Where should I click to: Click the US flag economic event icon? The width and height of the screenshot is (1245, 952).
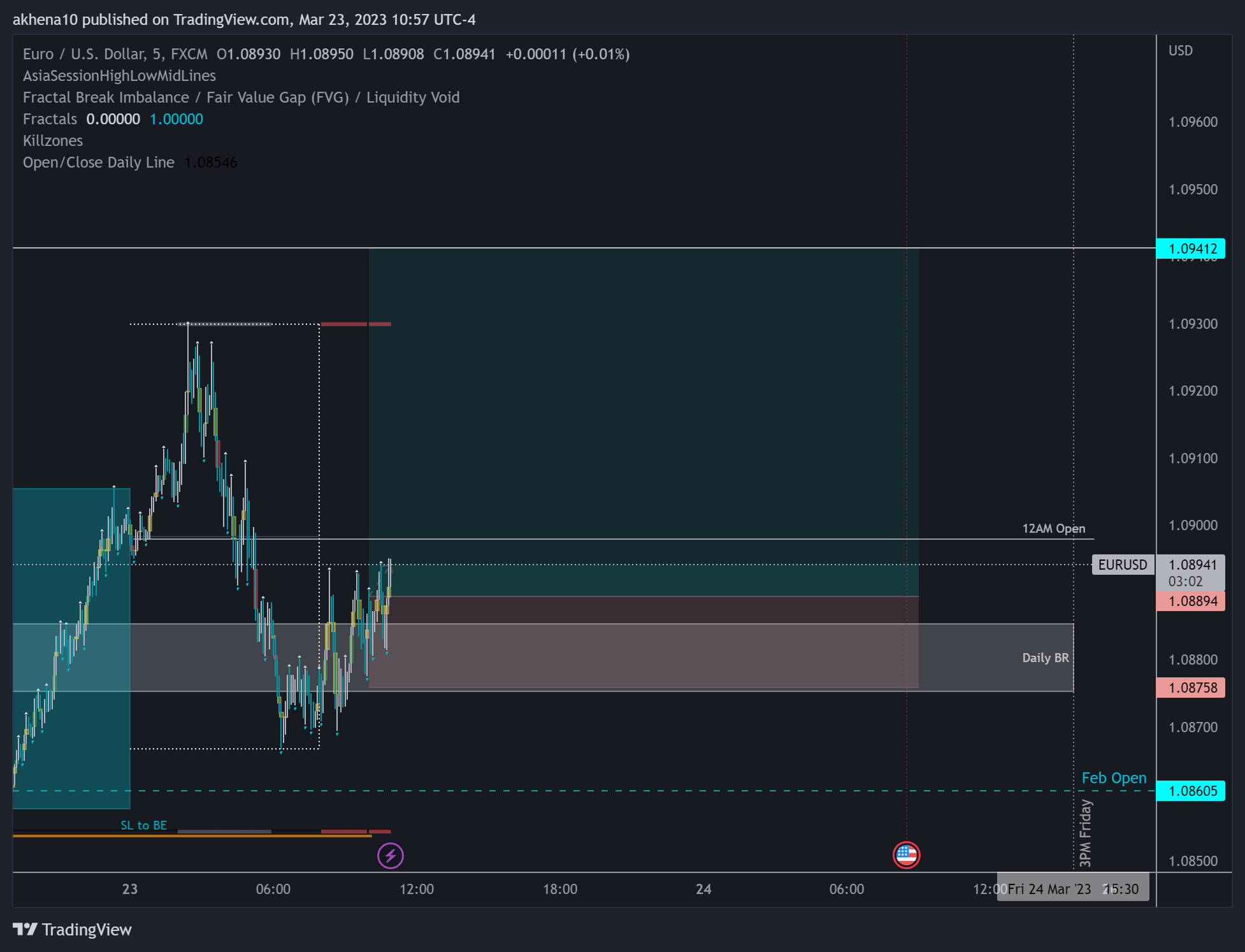pyautogui.click(x=906, y=855)
